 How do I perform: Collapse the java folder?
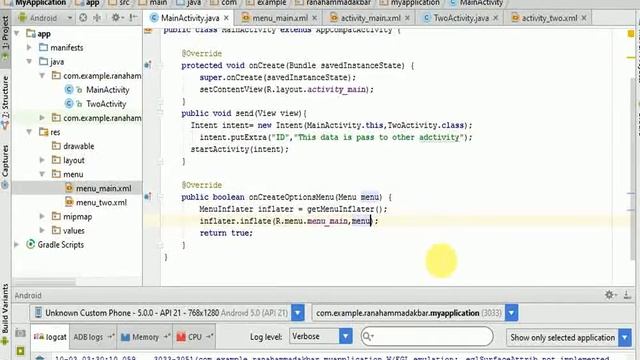(29, 62)
